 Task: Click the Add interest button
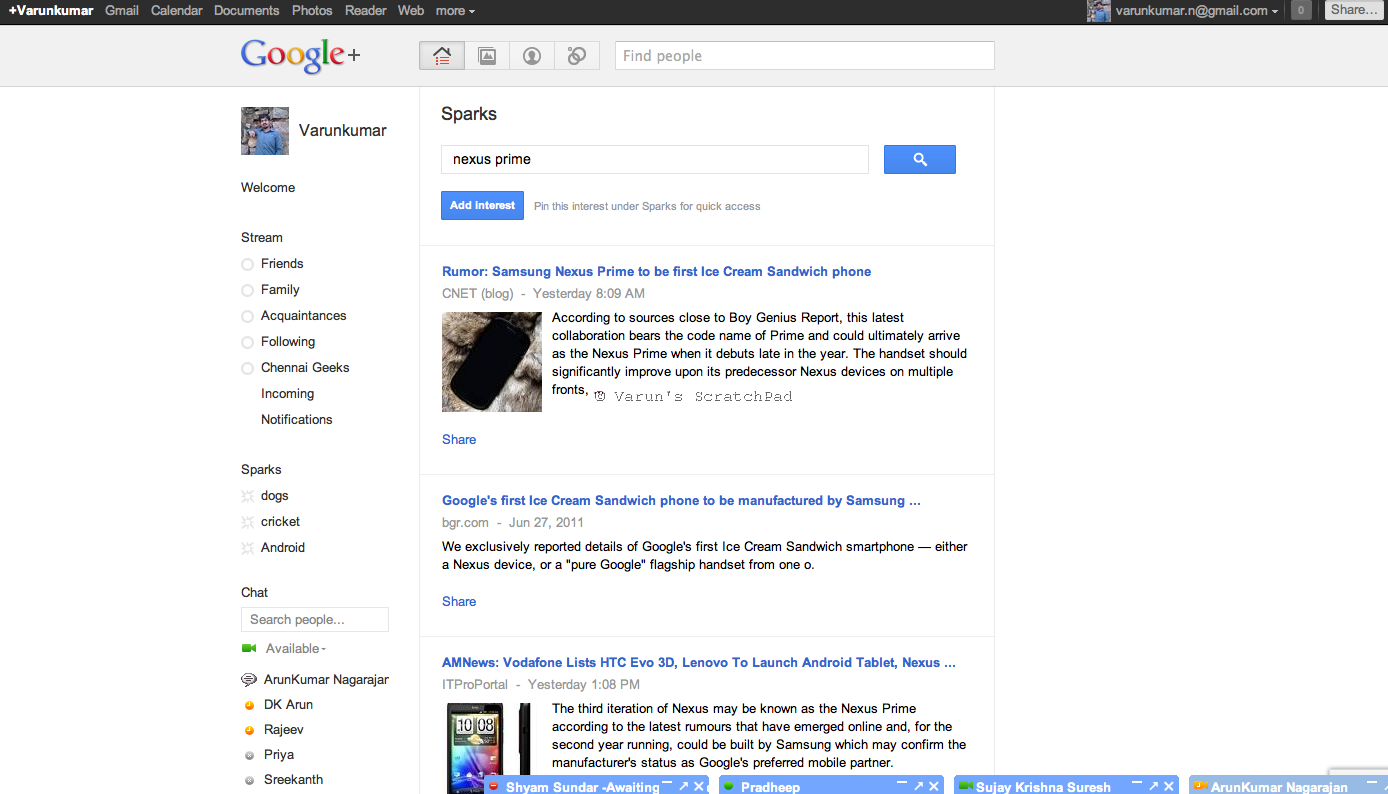pyautogui.click(x=482, y=205)
